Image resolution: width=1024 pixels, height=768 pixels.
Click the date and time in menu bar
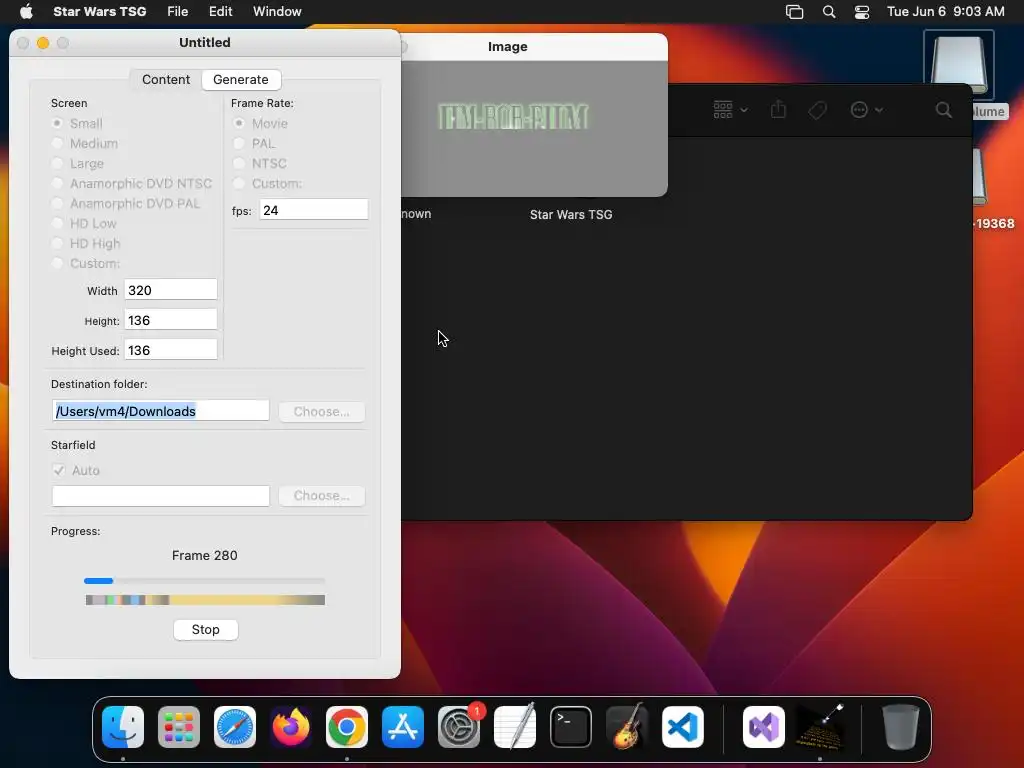946,11
